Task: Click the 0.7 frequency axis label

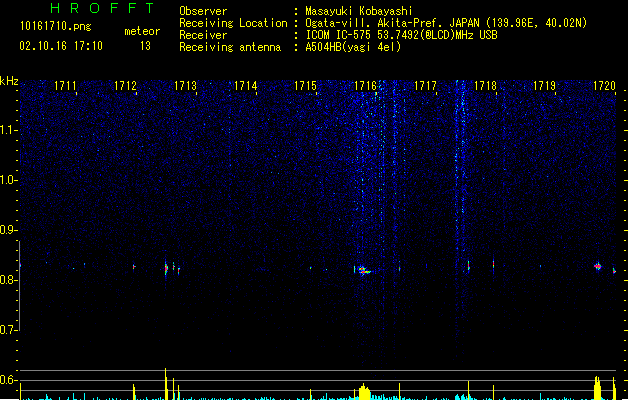Action: 8,330
